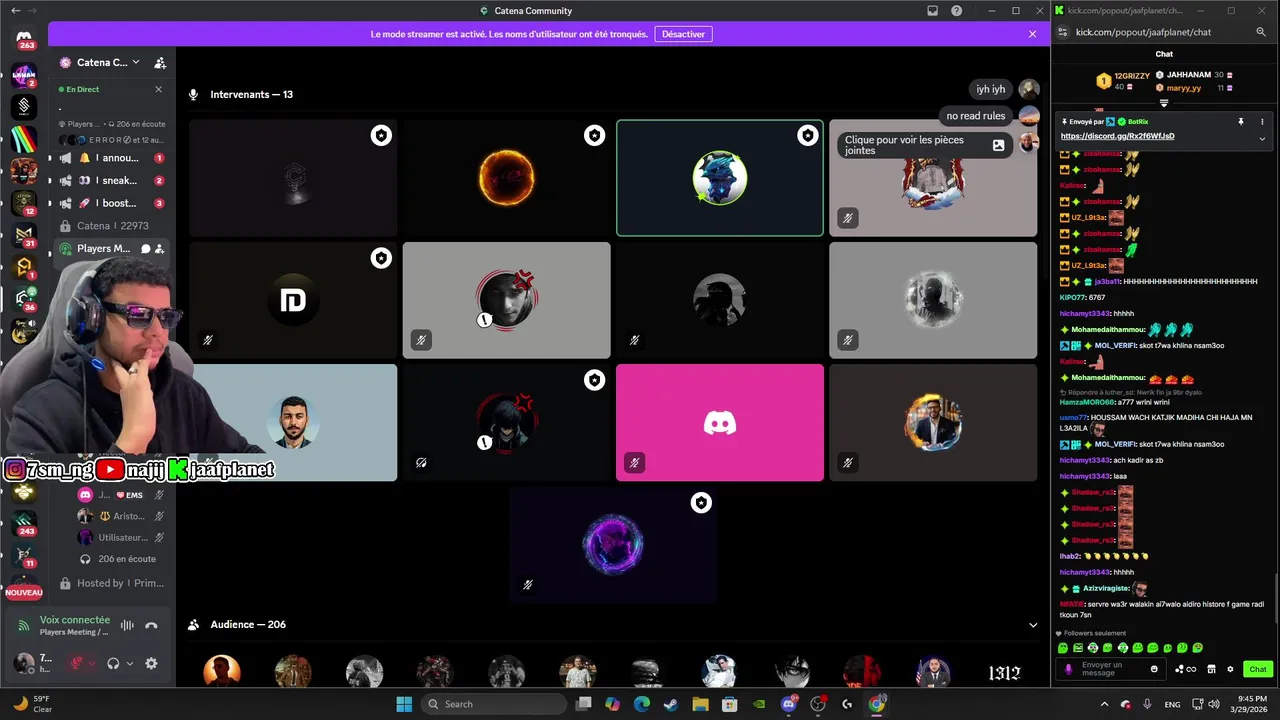Open Kick shop storefront icon
The width and height of the screenshot is (1280, 720).
click(1211, 669)
